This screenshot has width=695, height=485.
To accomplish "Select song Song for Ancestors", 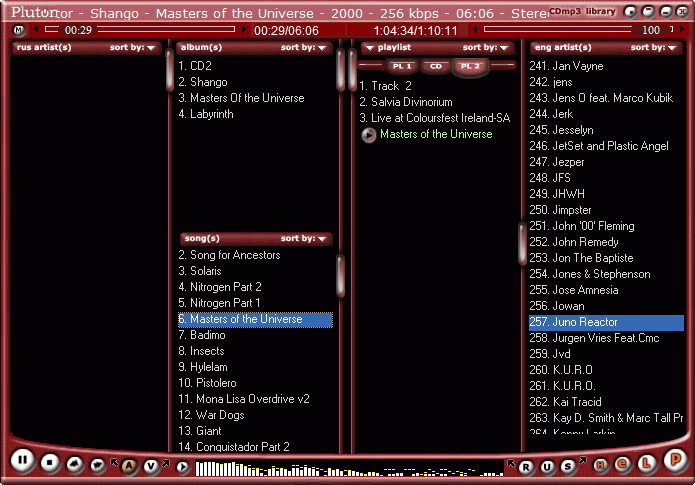I will (230, 255).
